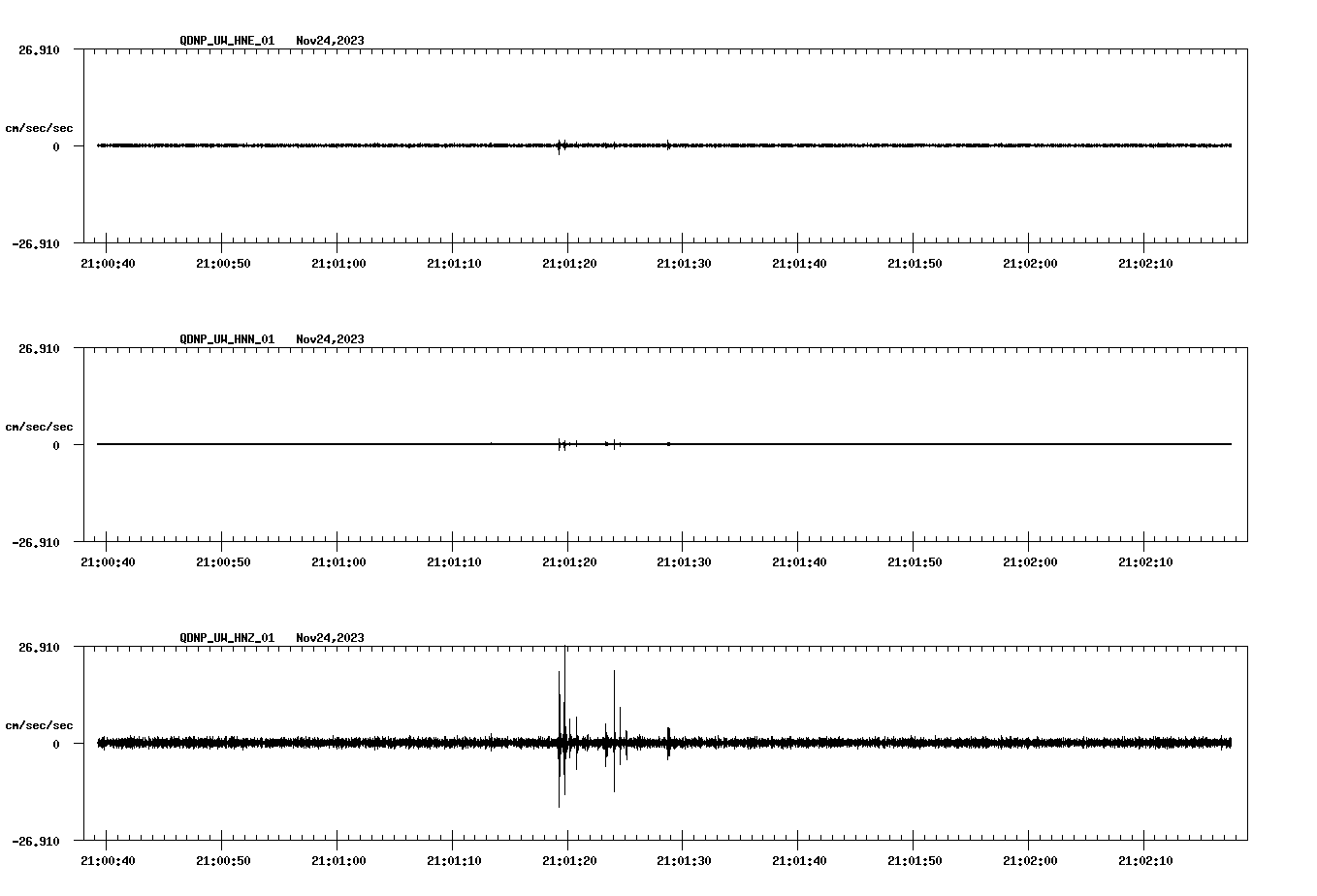The width and height of the screenshot is (1317, 896).
Task: Click 21:02:00 time label under HNE plot
Action: (1030, 264)
